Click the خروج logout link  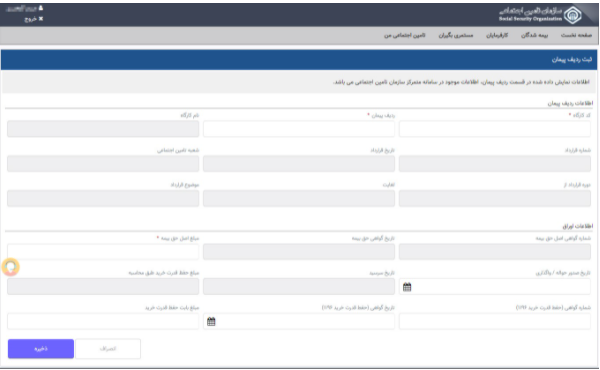(34, 19)
